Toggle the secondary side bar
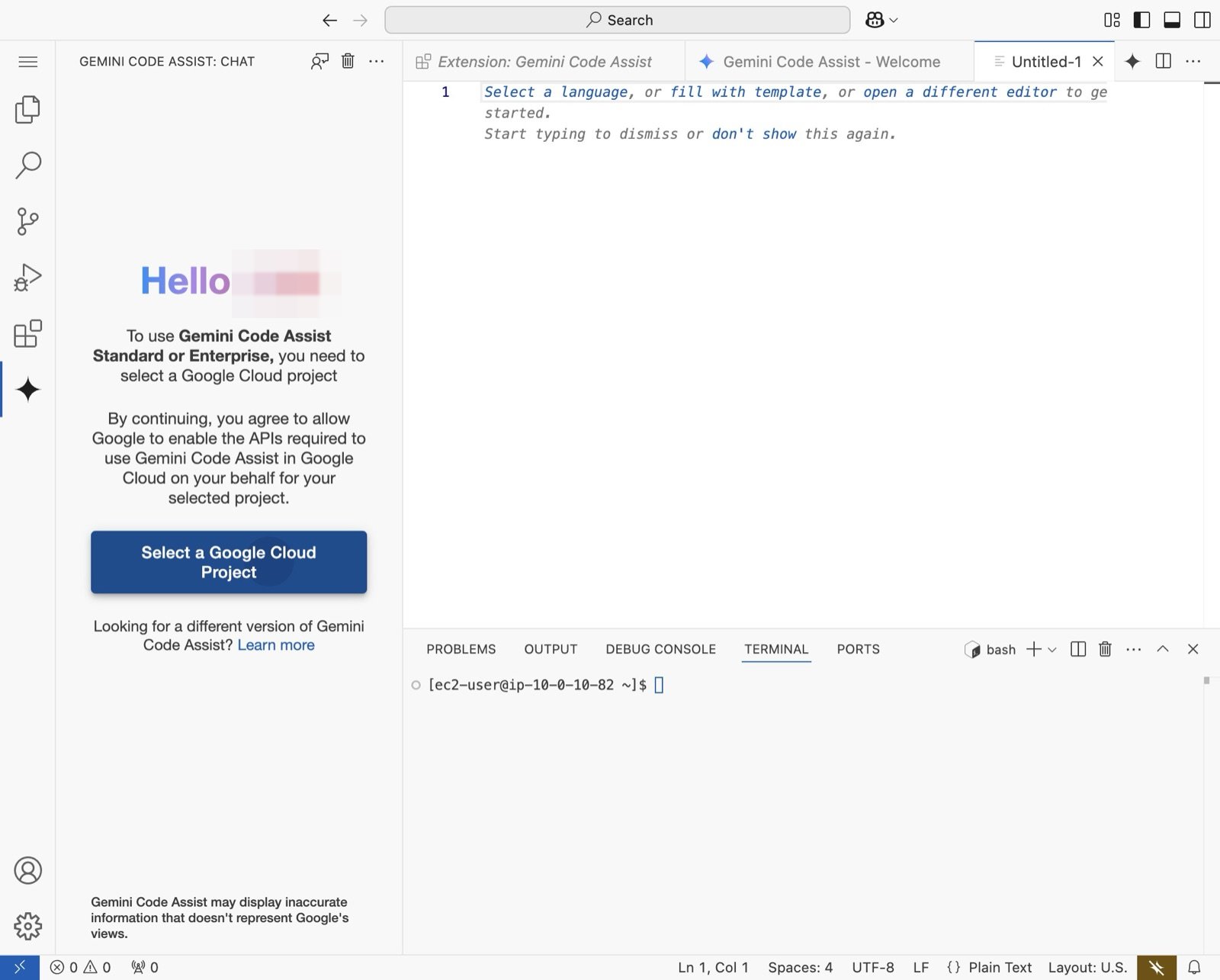Image resolution: width=1220 pixels, height=980 pixels. (x=1202, y=20)
